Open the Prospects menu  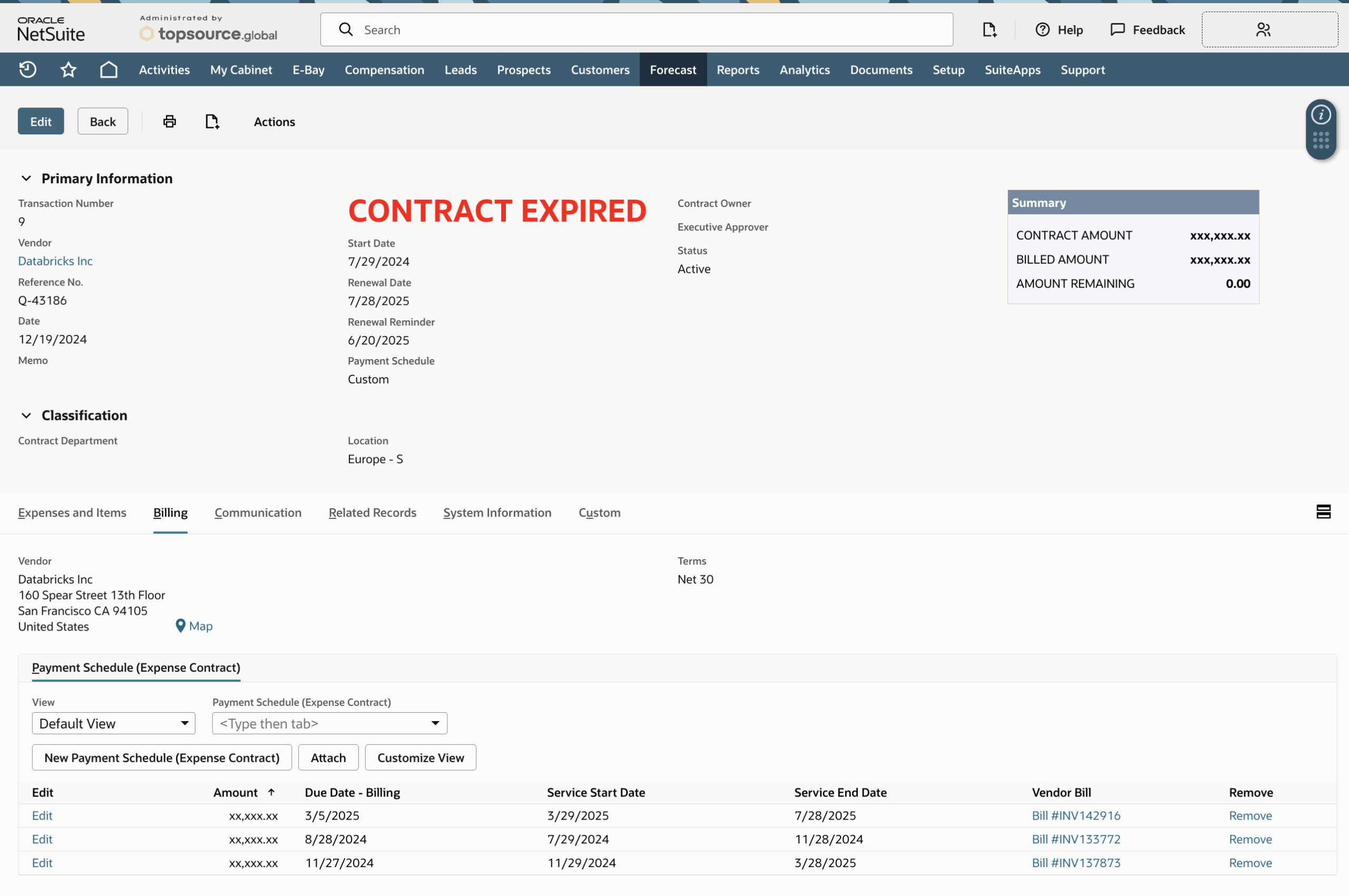point(524,70)
